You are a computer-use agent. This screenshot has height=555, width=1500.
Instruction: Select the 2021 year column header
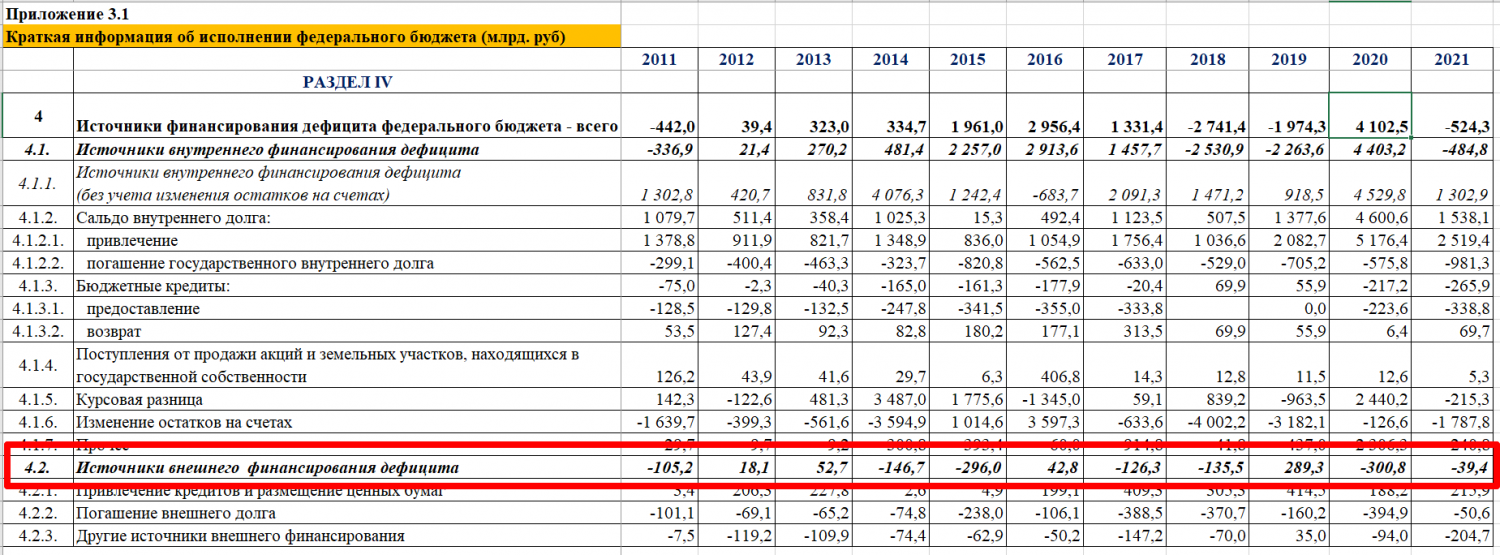pyautogui.click(x=1451, y=60)
